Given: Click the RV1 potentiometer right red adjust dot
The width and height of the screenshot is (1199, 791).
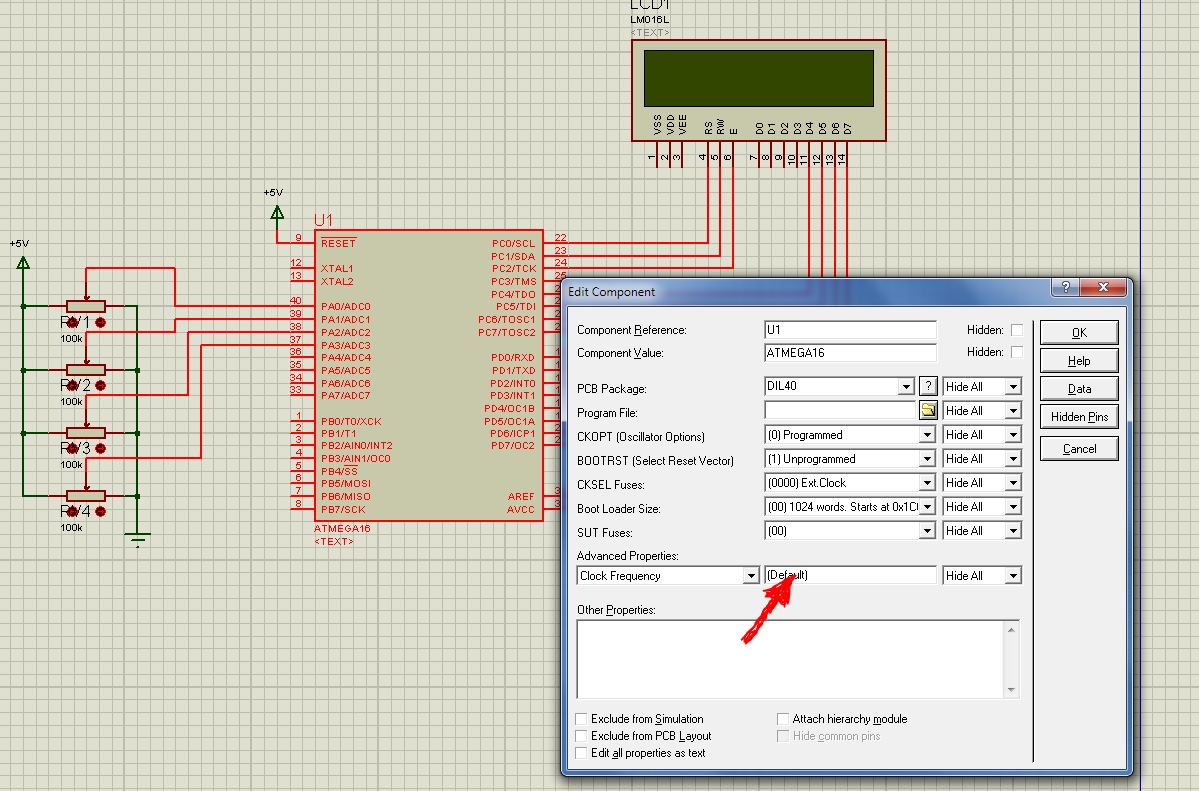Looking at the screenshot, I should point(100,322).
